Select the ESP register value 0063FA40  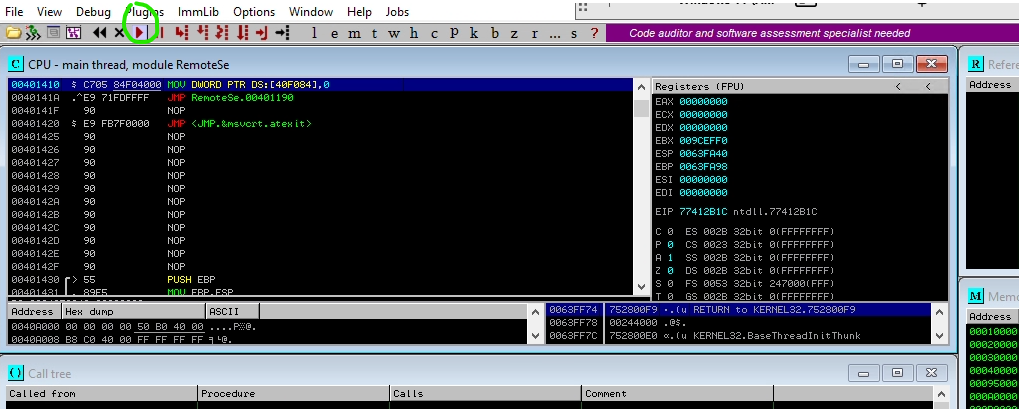pyautogui.click(x=703, y=153)
